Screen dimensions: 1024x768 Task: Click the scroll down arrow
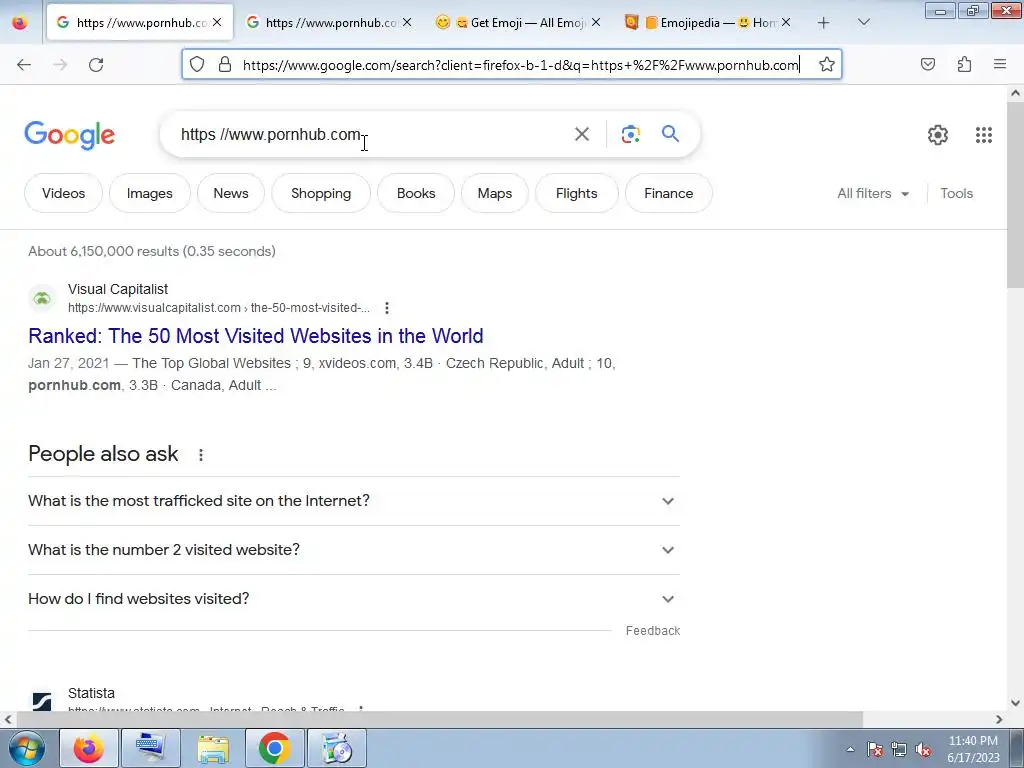[1015, 703]
